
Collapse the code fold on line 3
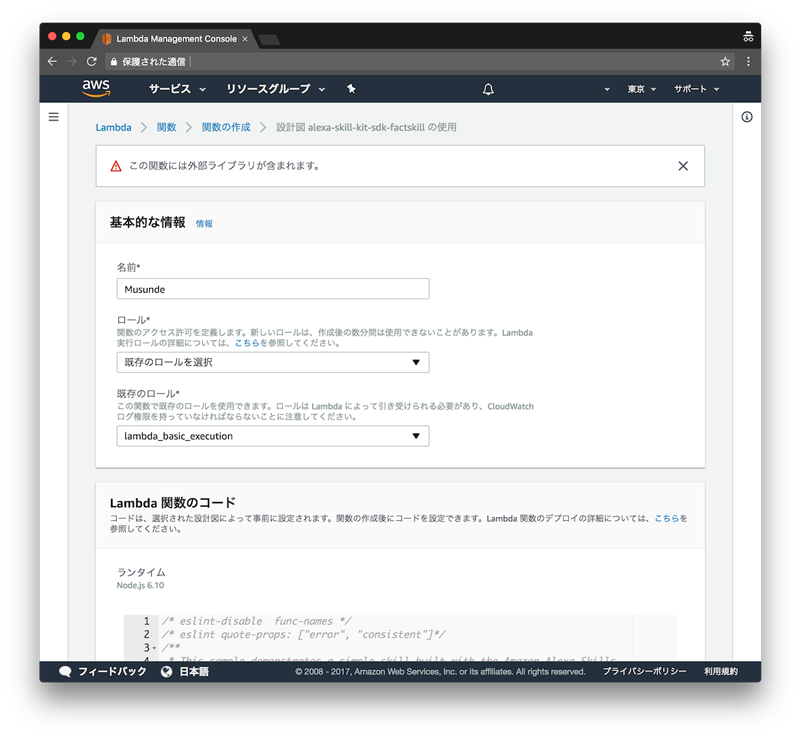[154, 648]
